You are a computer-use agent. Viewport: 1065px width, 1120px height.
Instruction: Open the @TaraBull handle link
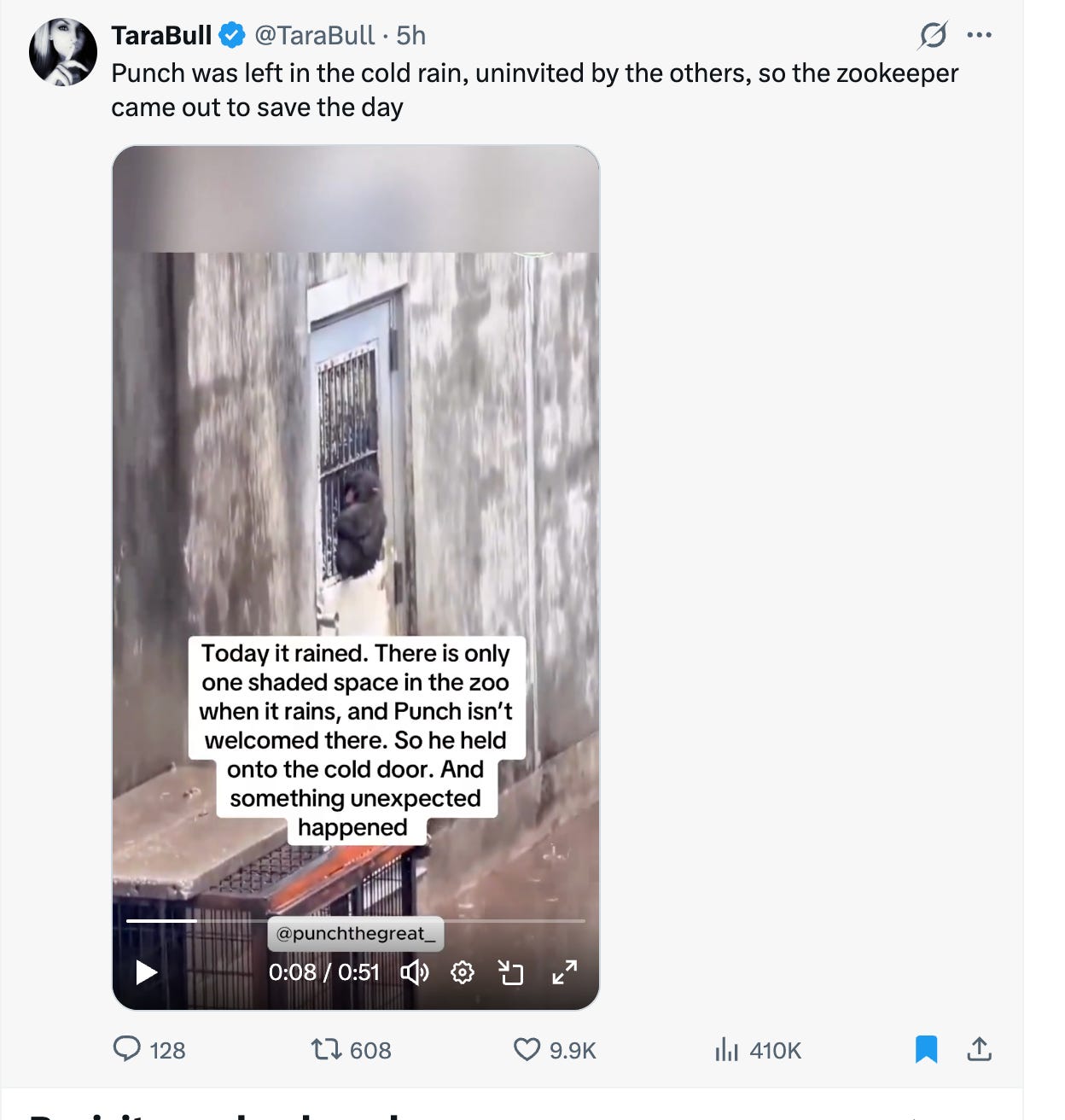[x=314, y=35]
